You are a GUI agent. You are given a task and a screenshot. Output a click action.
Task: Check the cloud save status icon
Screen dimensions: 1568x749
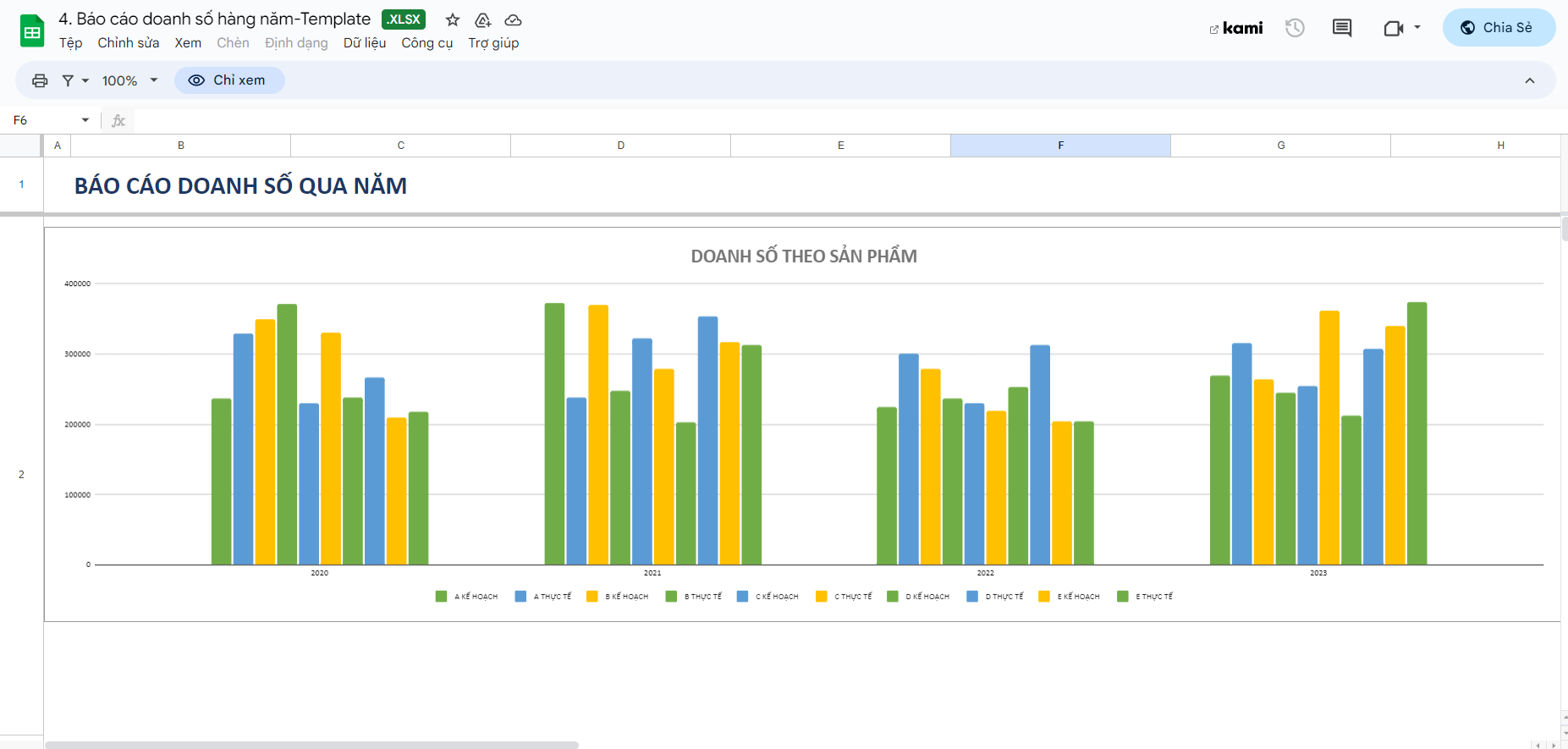pos(513,19)
